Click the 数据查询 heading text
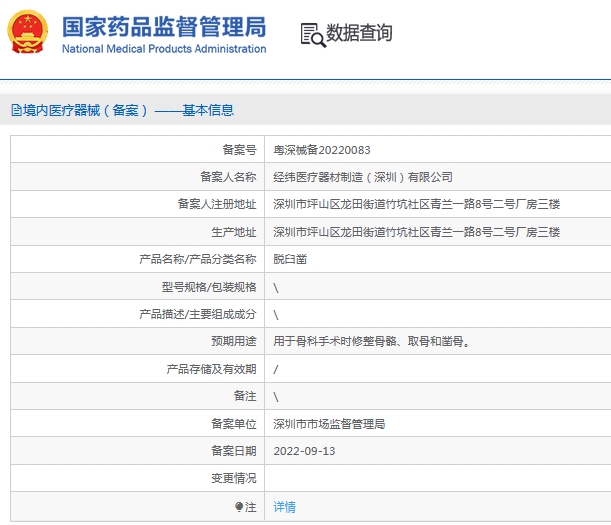611x525 pixels. 359,32
